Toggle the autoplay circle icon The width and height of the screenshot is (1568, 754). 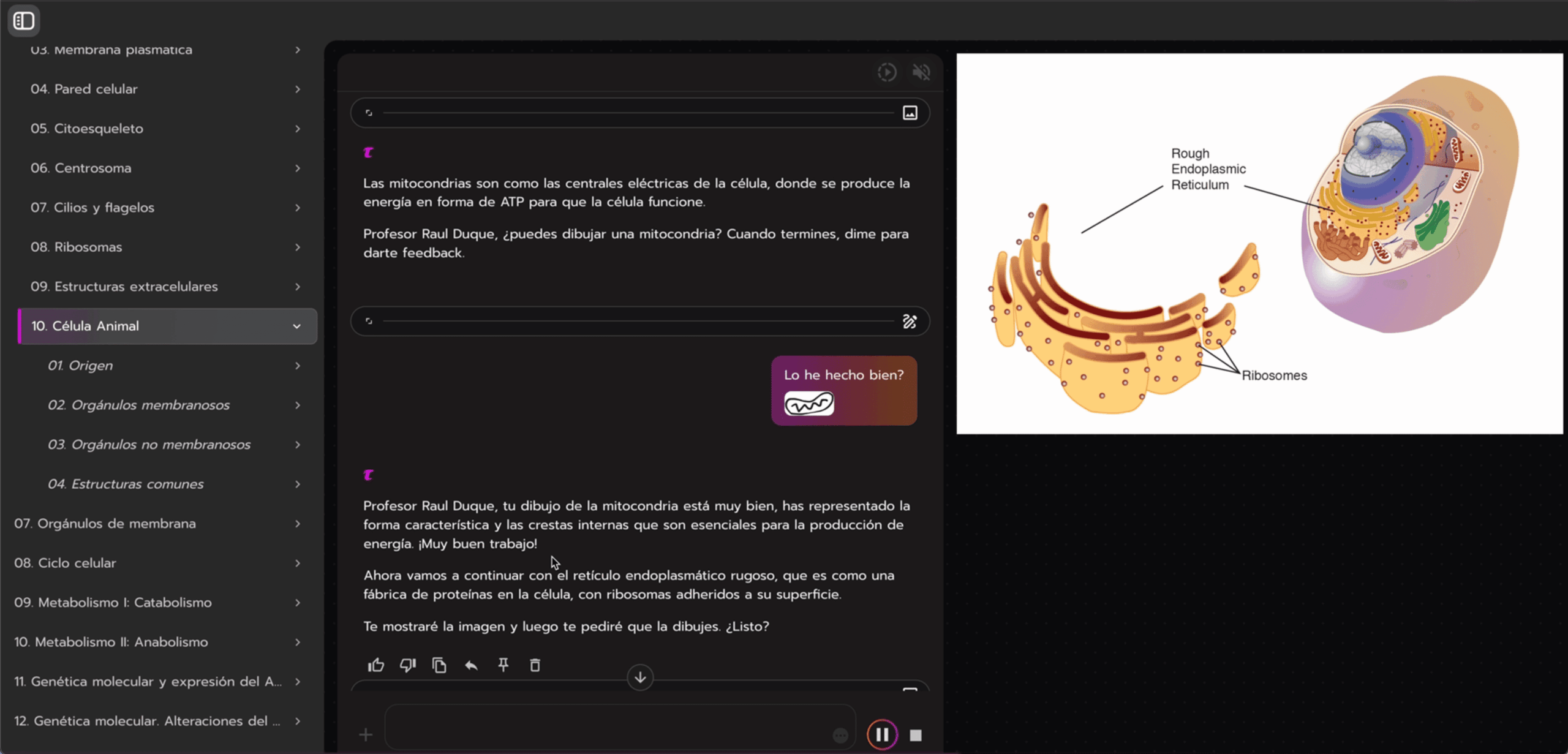tap(886, 72)
